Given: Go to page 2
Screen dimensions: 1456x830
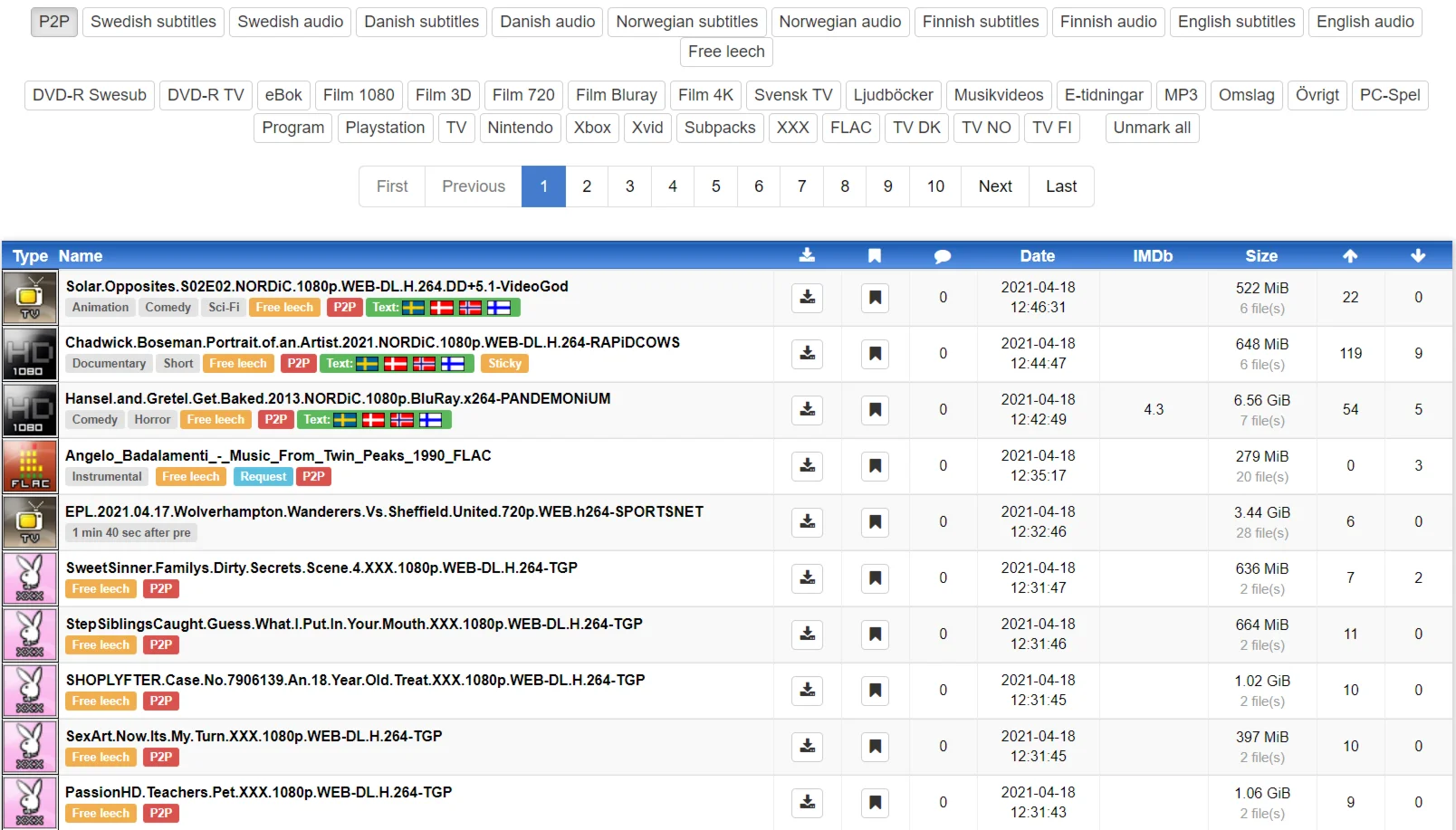Looking at the screenshot, I should click(587, 186).
